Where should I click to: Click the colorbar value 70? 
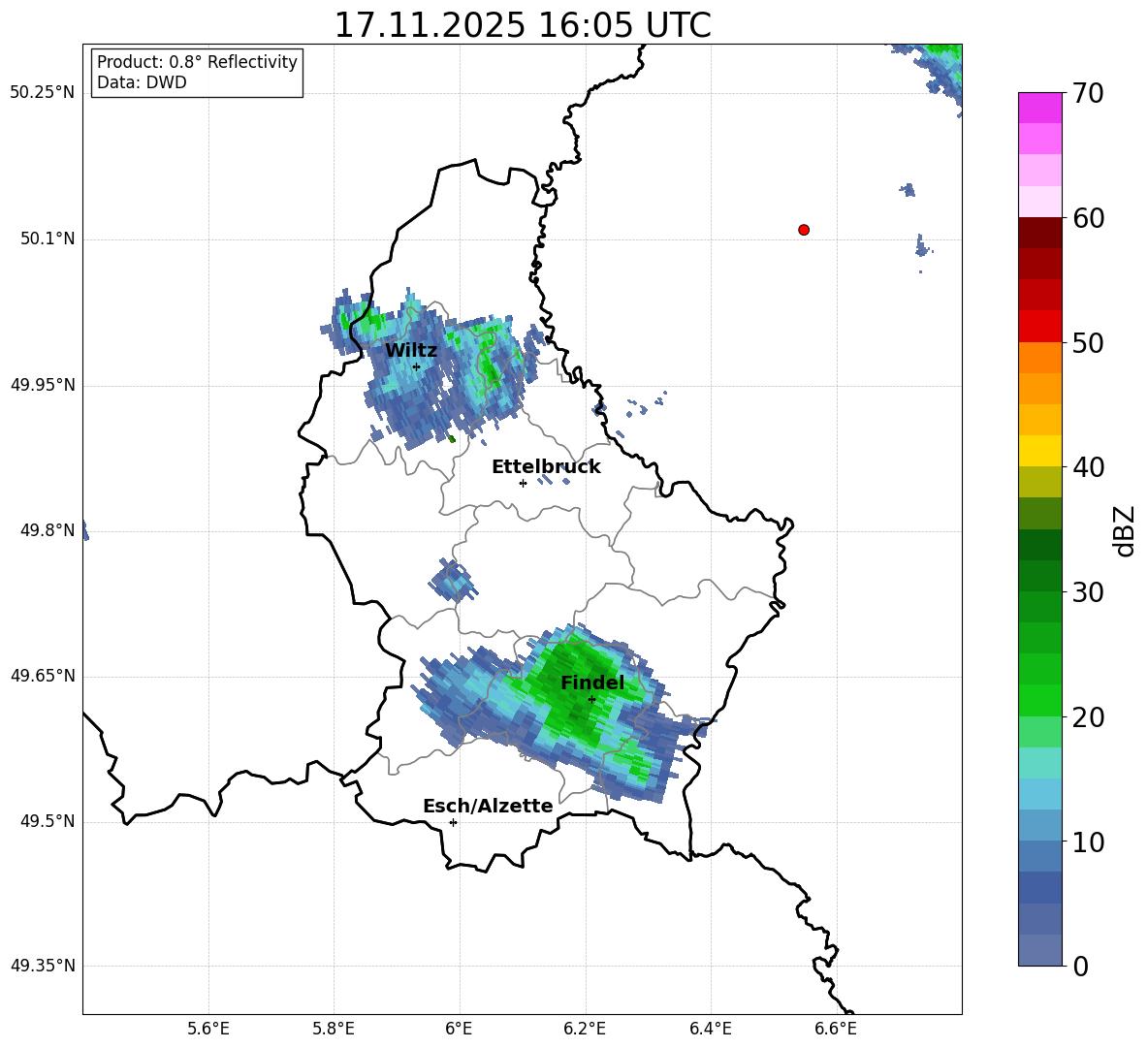click(x=1089, y=93)
